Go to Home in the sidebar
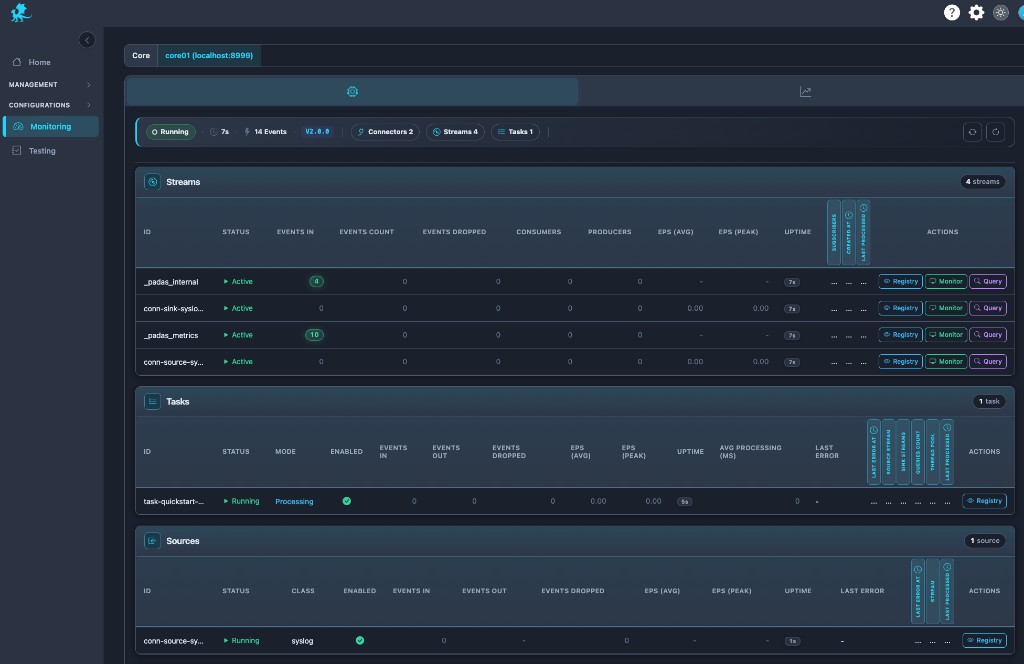 tap(39, 62)
